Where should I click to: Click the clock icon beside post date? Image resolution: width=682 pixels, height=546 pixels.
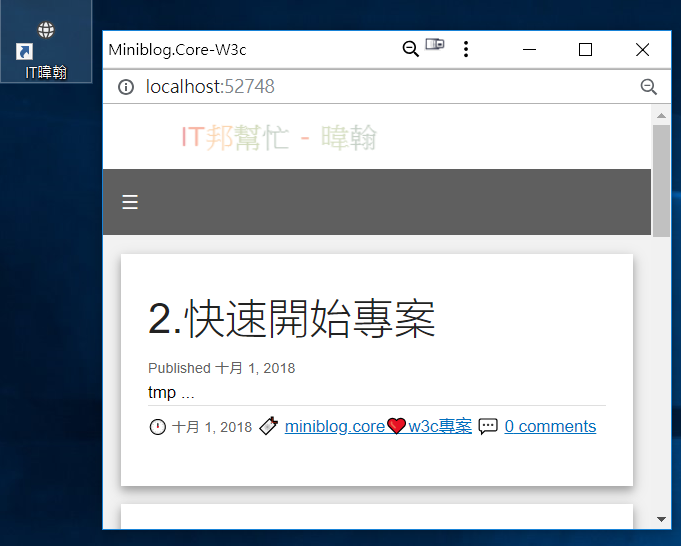(x=157, y=427)
